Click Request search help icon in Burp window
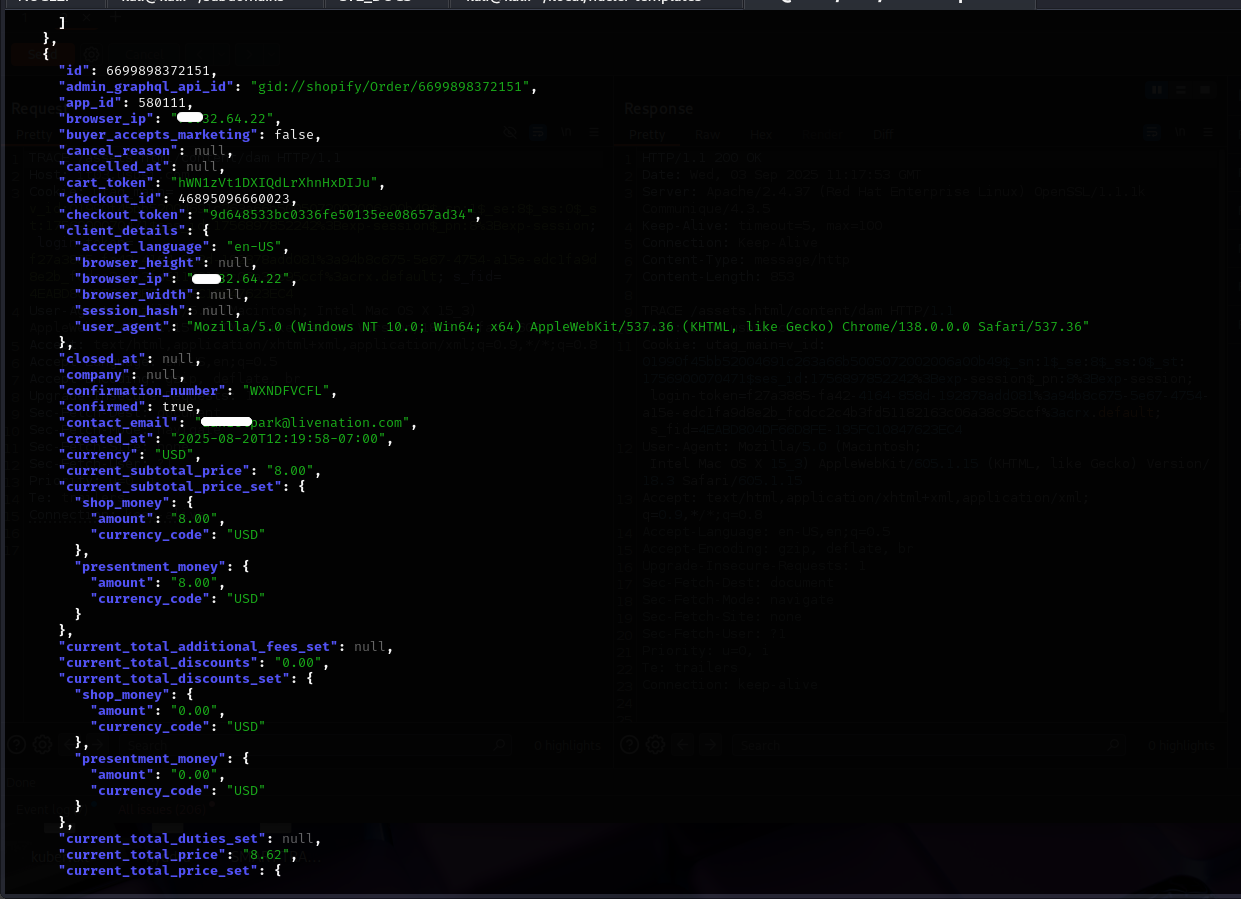This screenshot has width=1241, height=899. click(16, 744)
